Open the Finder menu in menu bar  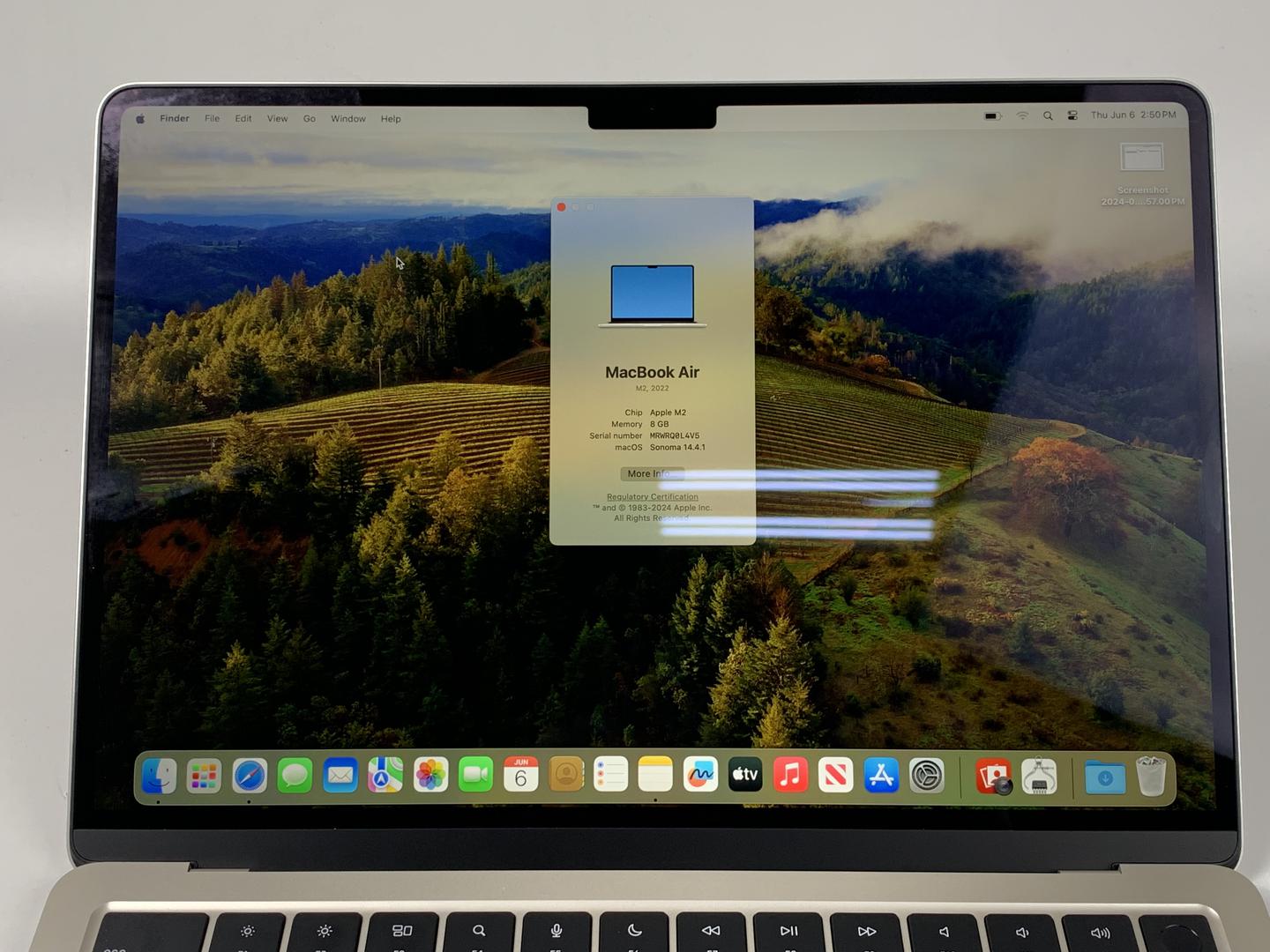coord(175,118)
